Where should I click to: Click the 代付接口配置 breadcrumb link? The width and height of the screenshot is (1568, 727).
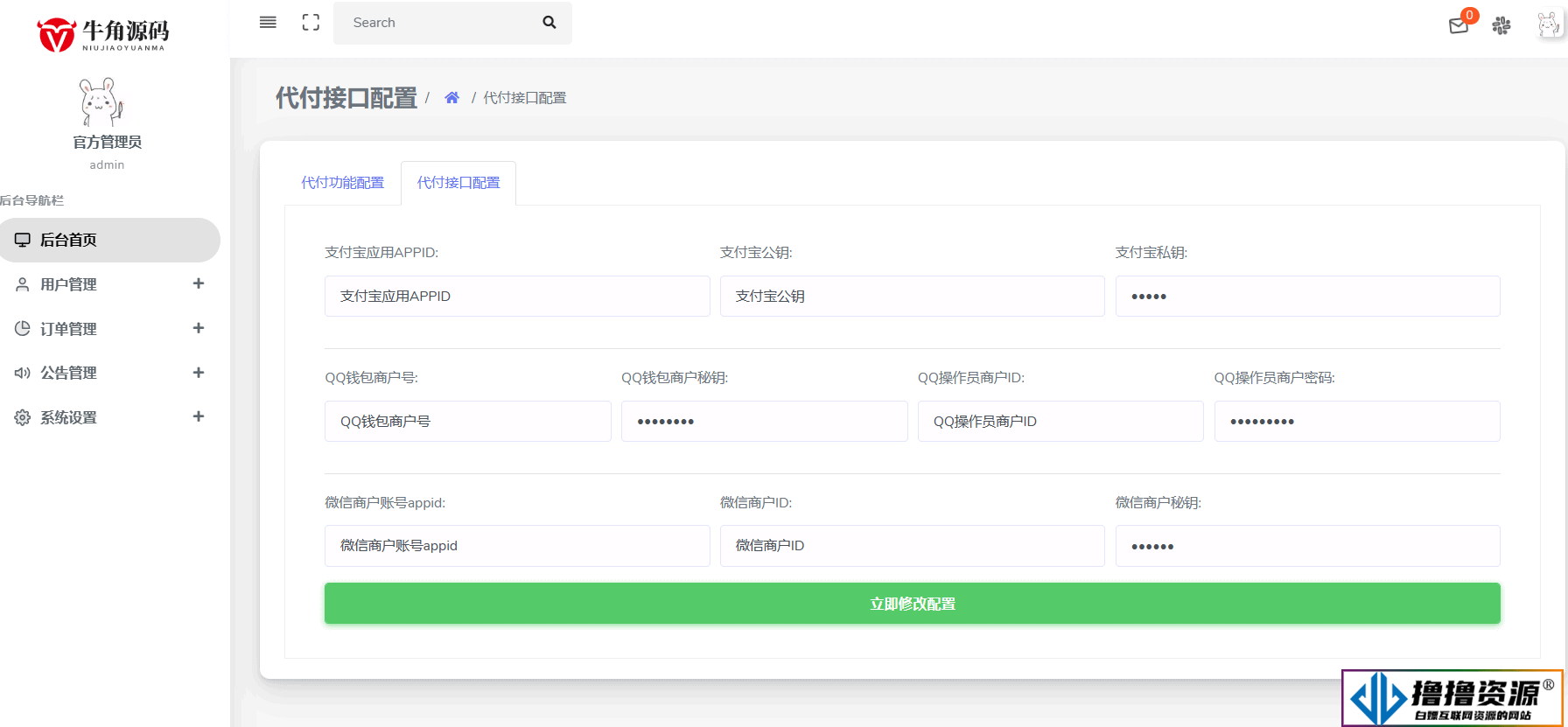tap(525, 98)
